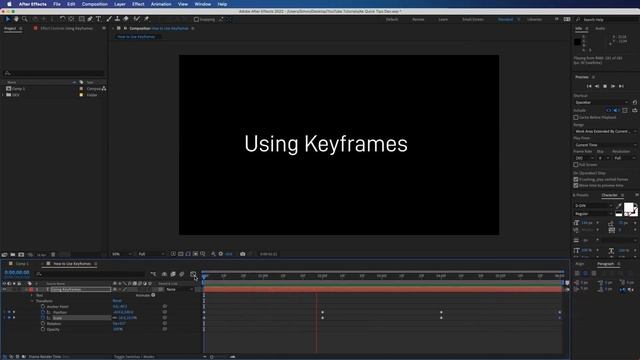Jump to last frame in Preview
The width and height of the screenshot is (640, 360).
click(621, 86)
